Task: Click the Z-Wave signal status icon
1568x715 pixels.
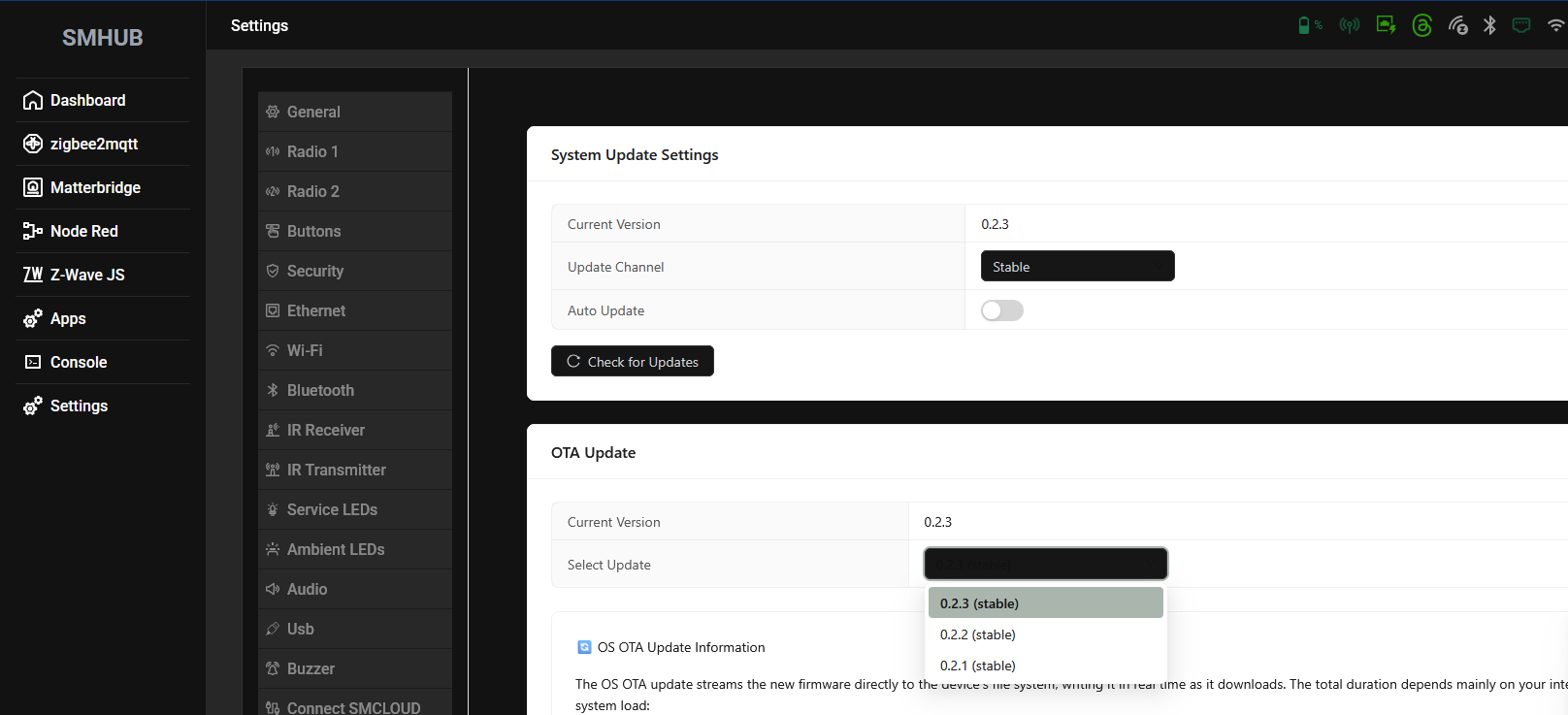Action: pos(1457,26)
